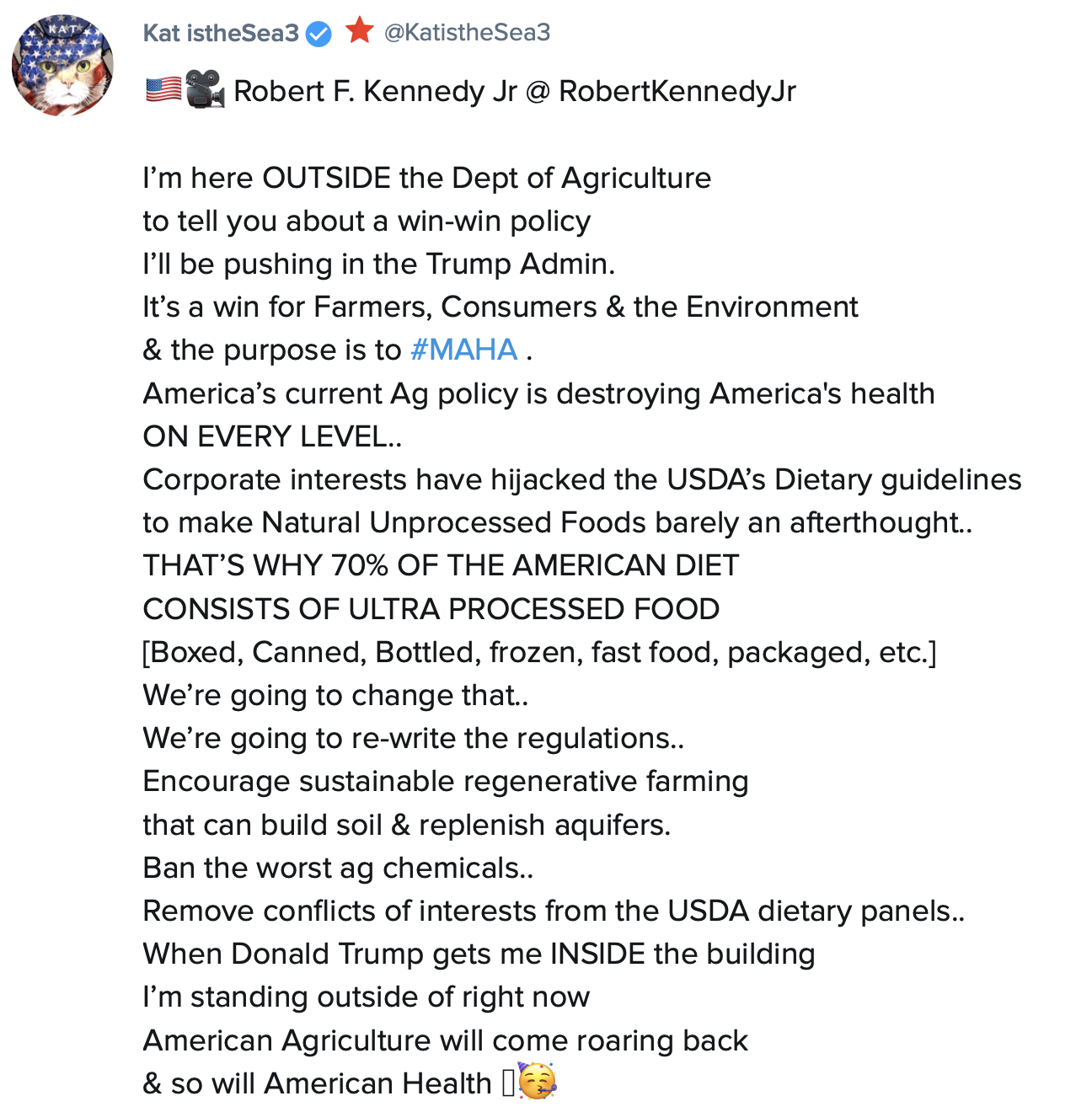The height and width of the screenshot is (1112, 1092).
Task: Open Kat istheSea3's cat profile picture
Action: 62,65
